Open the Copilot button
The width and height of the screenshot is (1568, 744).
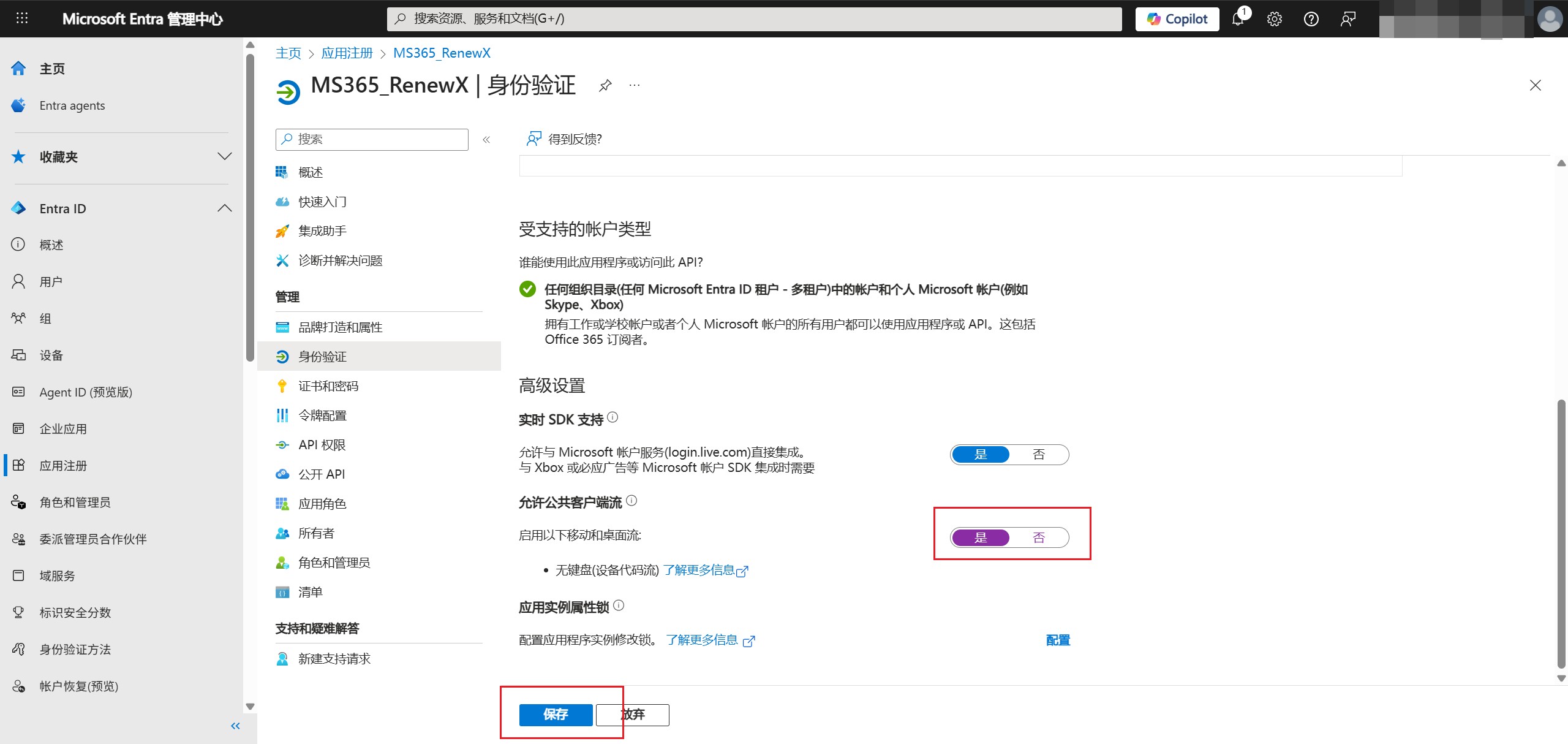[1177, 19]
